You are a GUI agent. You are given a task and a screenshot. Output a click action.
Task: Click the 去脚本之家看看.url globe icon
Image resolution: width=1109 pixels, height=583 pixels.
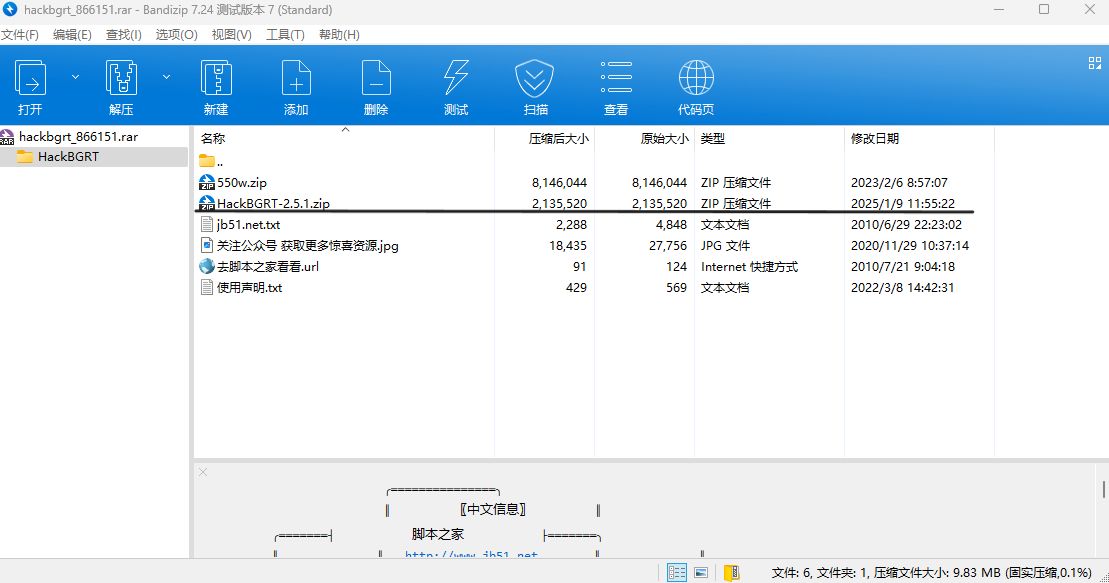(x=207, y=266)
